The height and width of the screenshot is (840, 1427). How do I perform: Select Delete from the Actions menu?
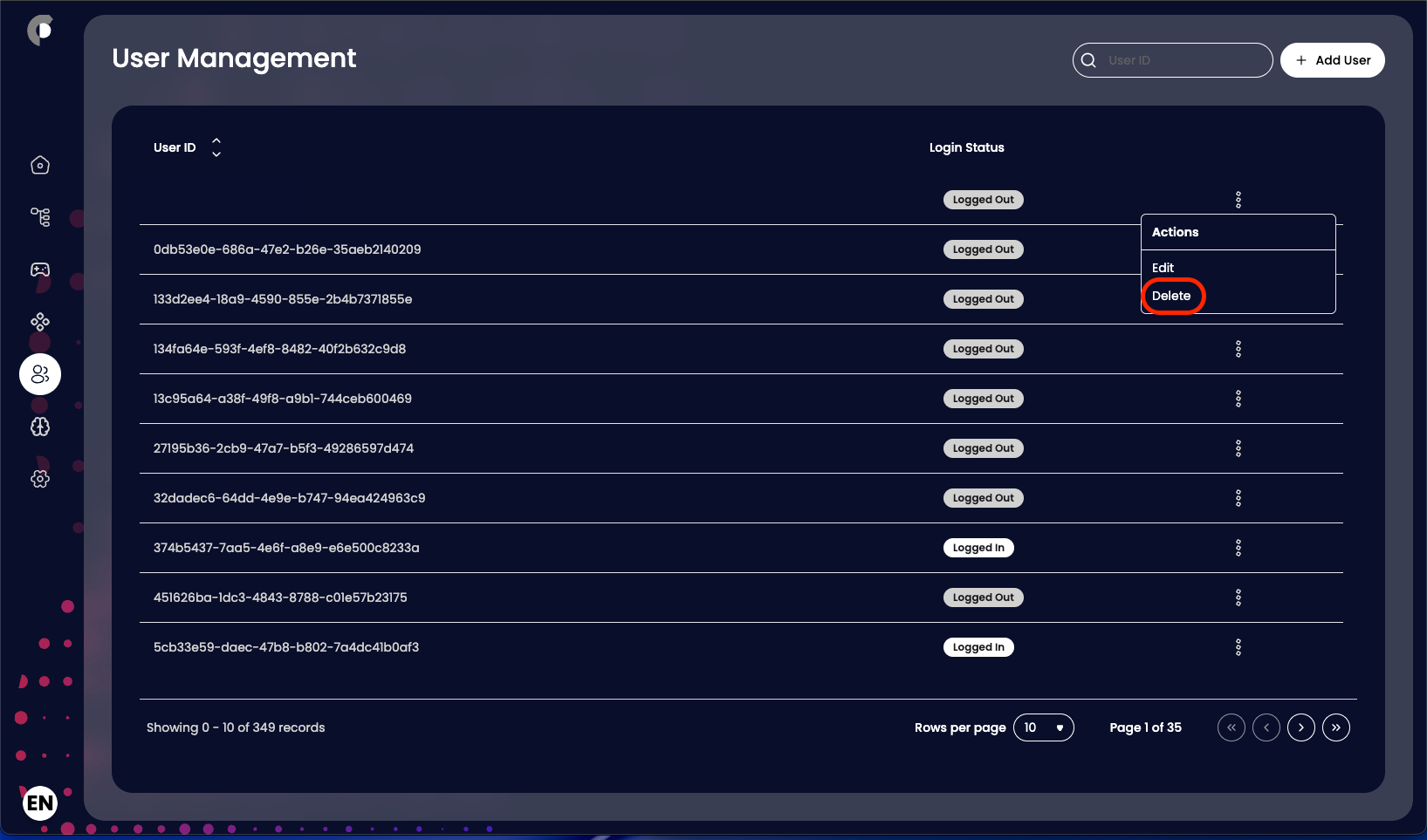coord(1173,296)
